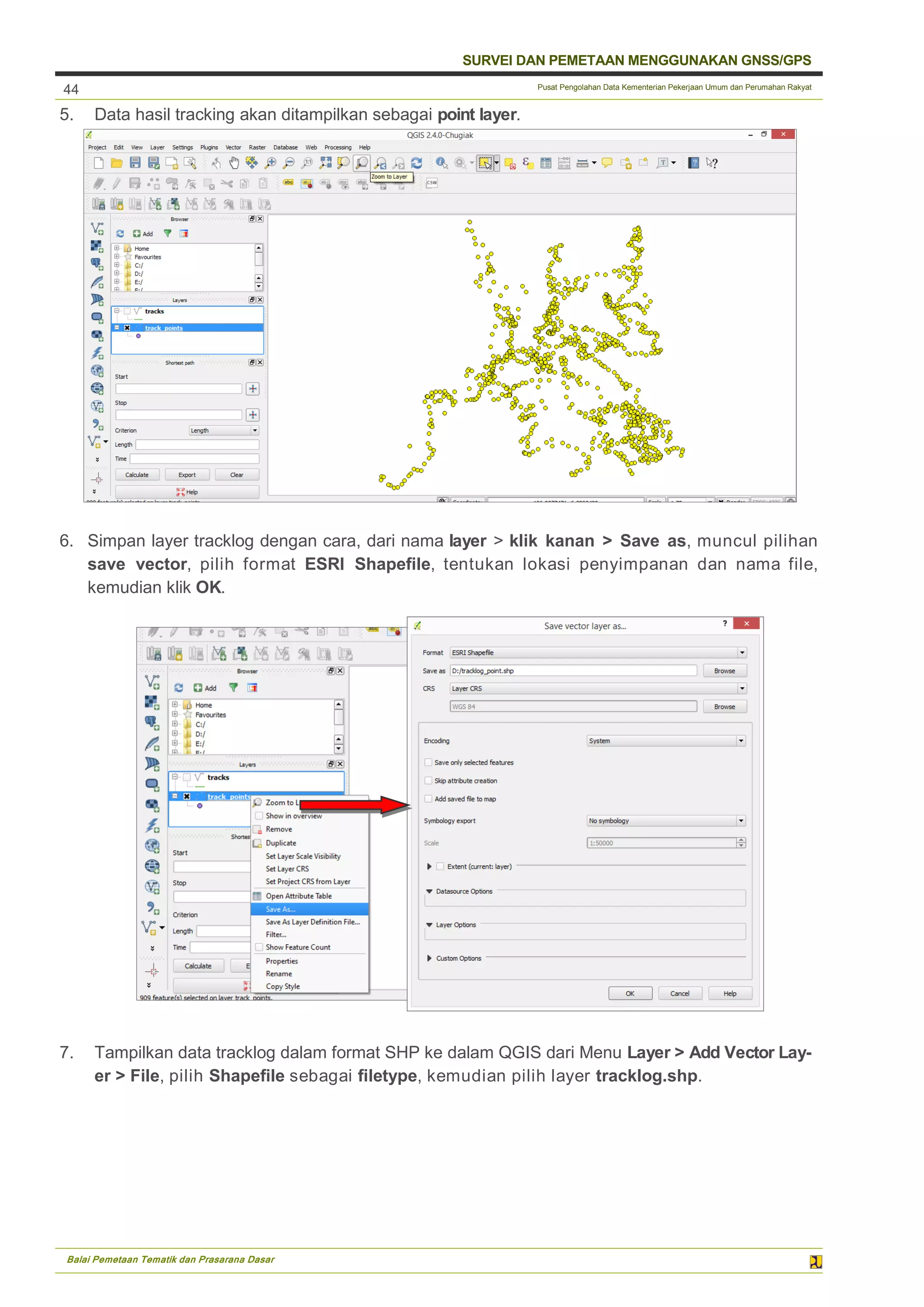Expand the Custom Options section
This screenshot has width=924, height=1307.
[430, 958]
